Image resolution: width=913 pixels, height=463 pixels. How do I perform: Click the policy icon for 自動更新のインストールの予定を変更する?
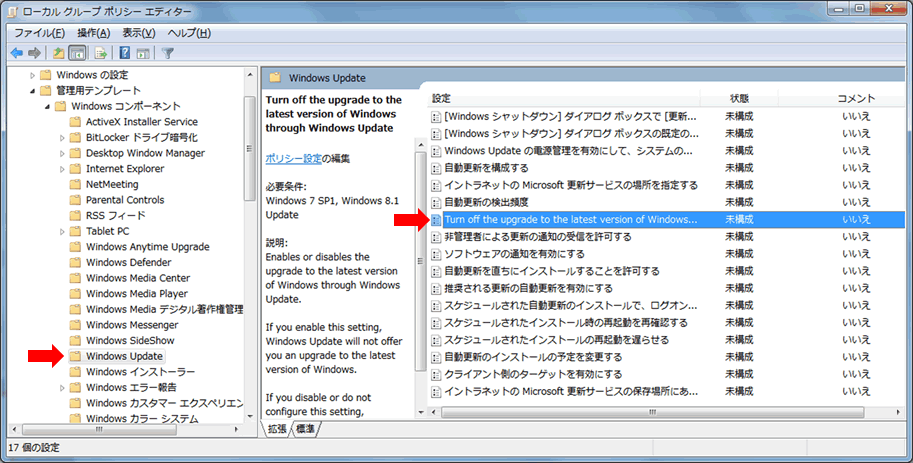(x=436, y=358)
